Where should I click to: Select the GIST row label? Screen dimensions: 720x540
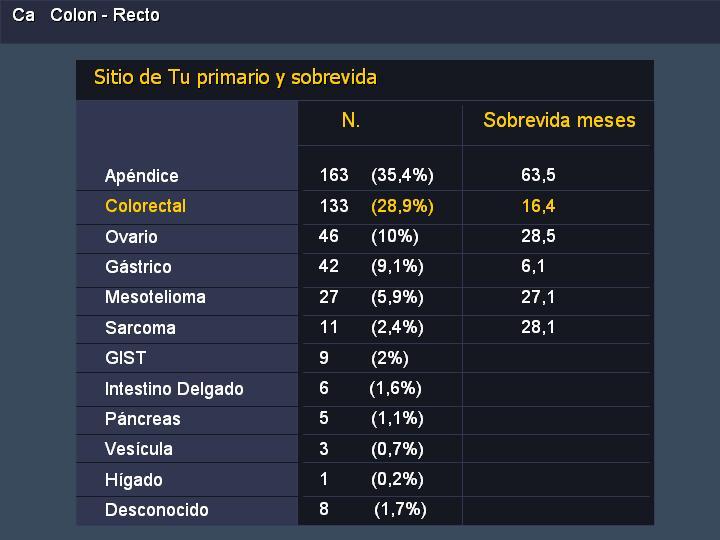pos(125,358)
